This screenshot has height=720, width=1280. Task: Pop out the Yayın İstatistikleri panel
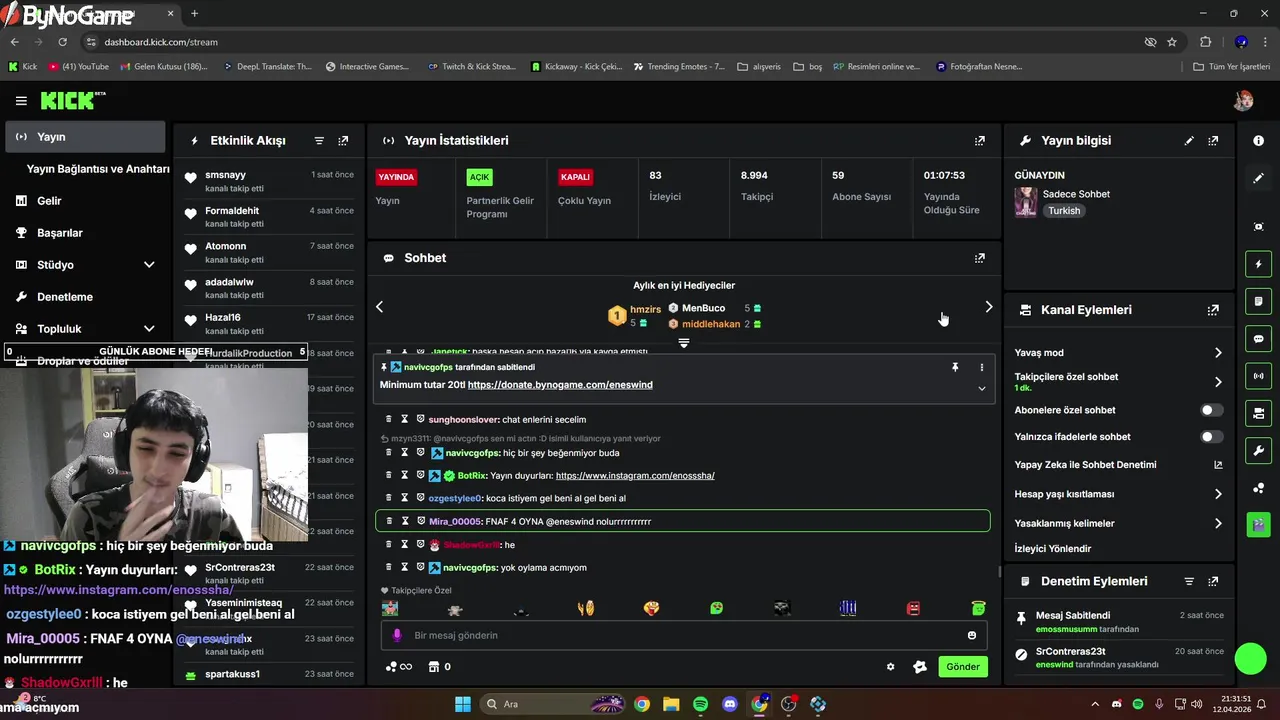click(x=980, y=141)
